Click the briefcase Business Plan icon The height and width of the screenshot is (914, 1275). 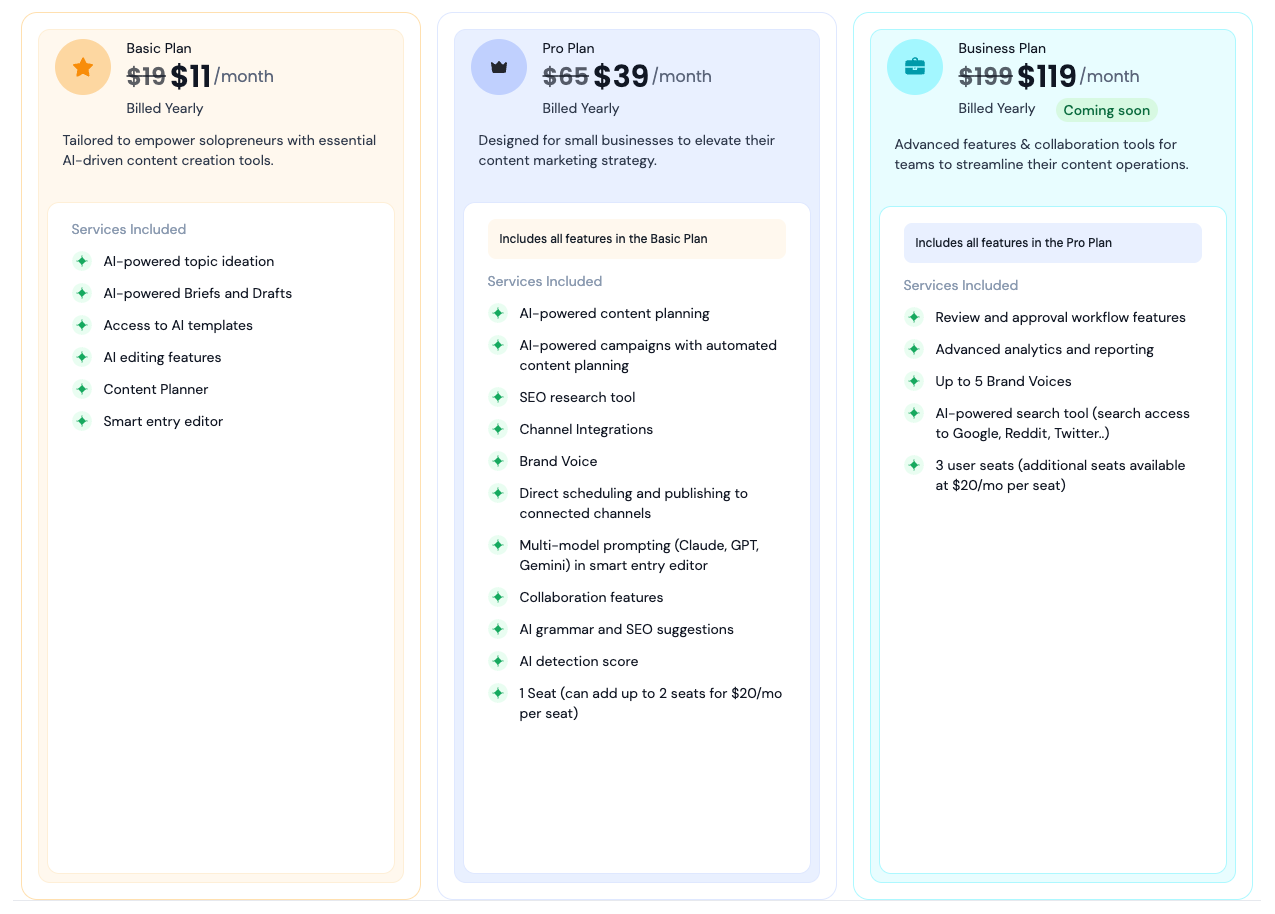915,67
